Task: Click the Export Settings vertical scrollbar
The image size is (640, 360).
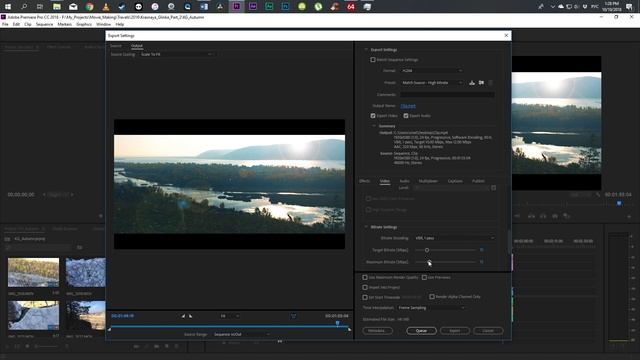Action: tap(509, 242)
